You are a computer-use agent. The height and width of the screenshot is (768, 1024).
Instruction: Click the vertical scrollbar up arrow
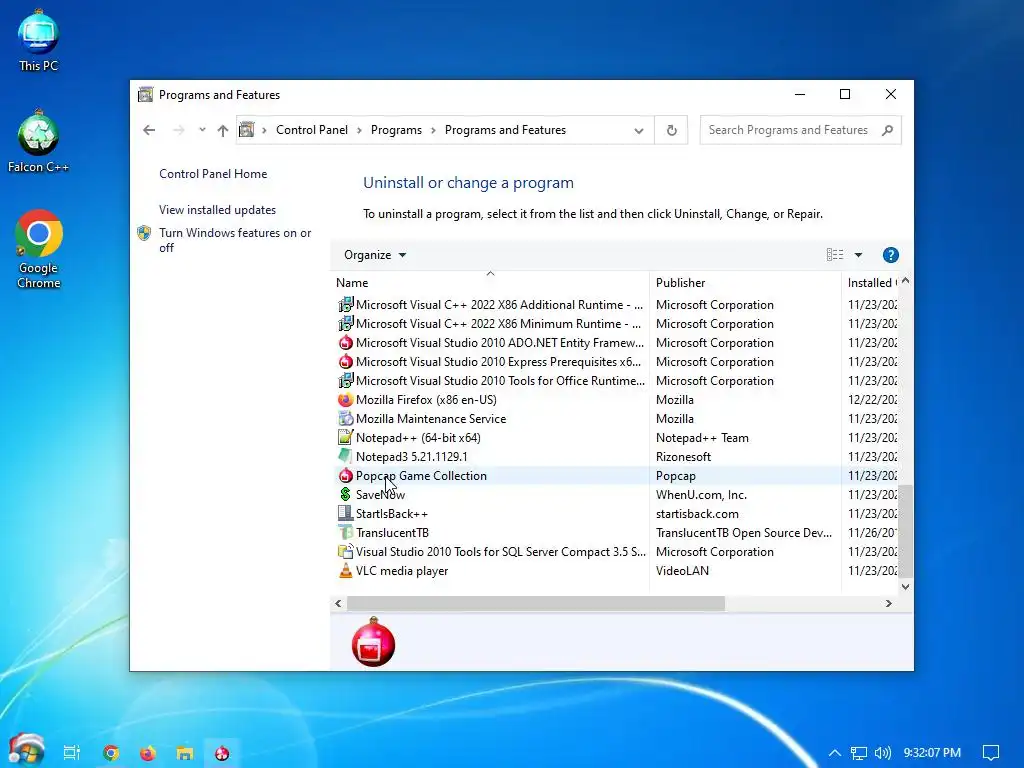[x=905, y=281]
